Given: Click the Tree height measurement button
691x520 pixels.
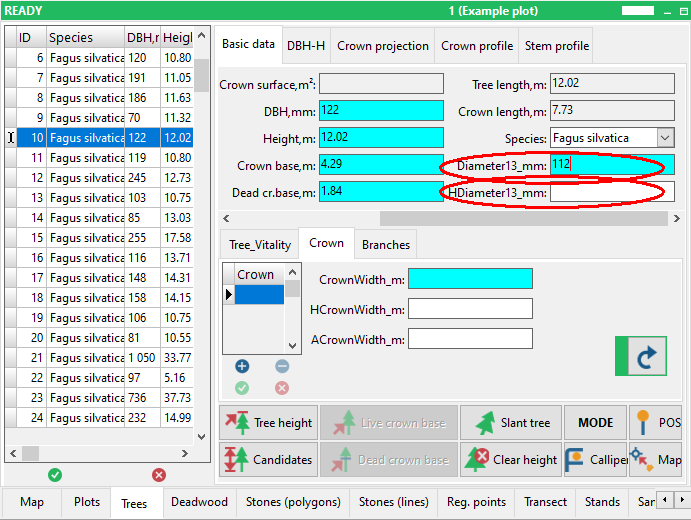Looking at the screenshot, I should (268, 423).
